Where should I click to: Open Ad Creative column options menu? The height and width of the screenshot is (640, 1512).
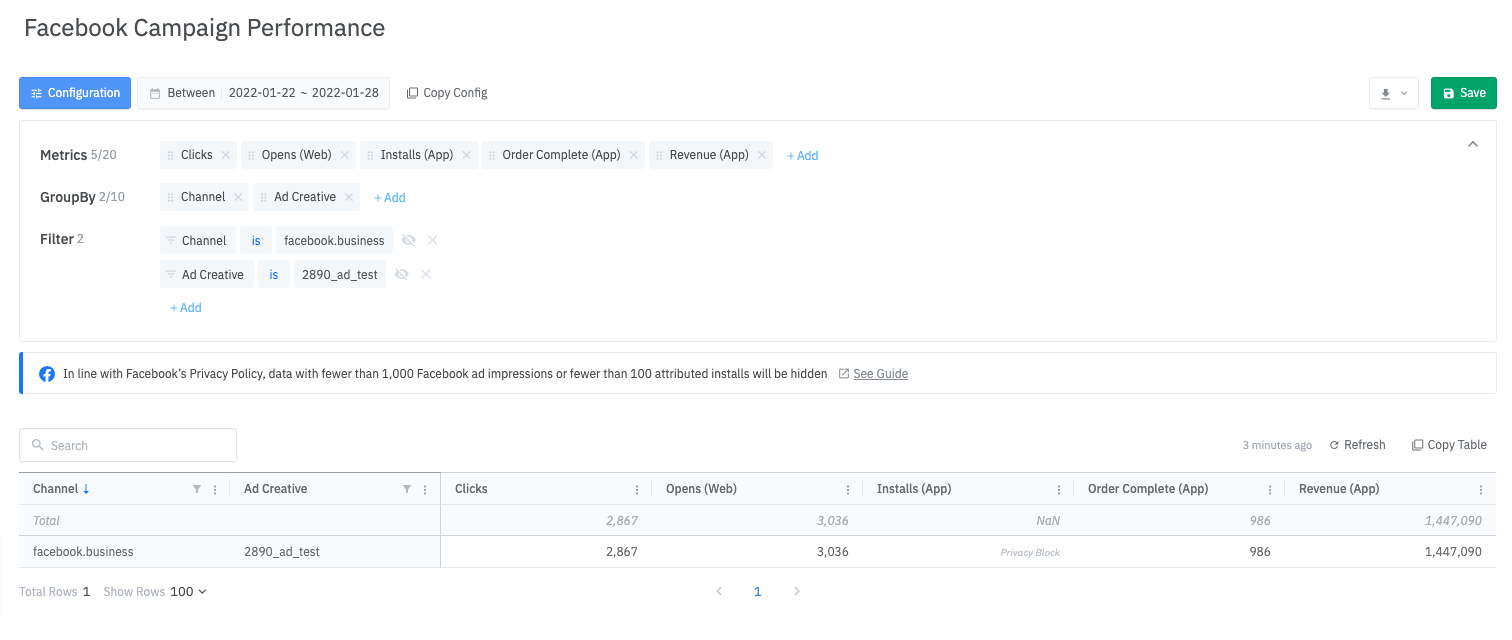point(425,490)
